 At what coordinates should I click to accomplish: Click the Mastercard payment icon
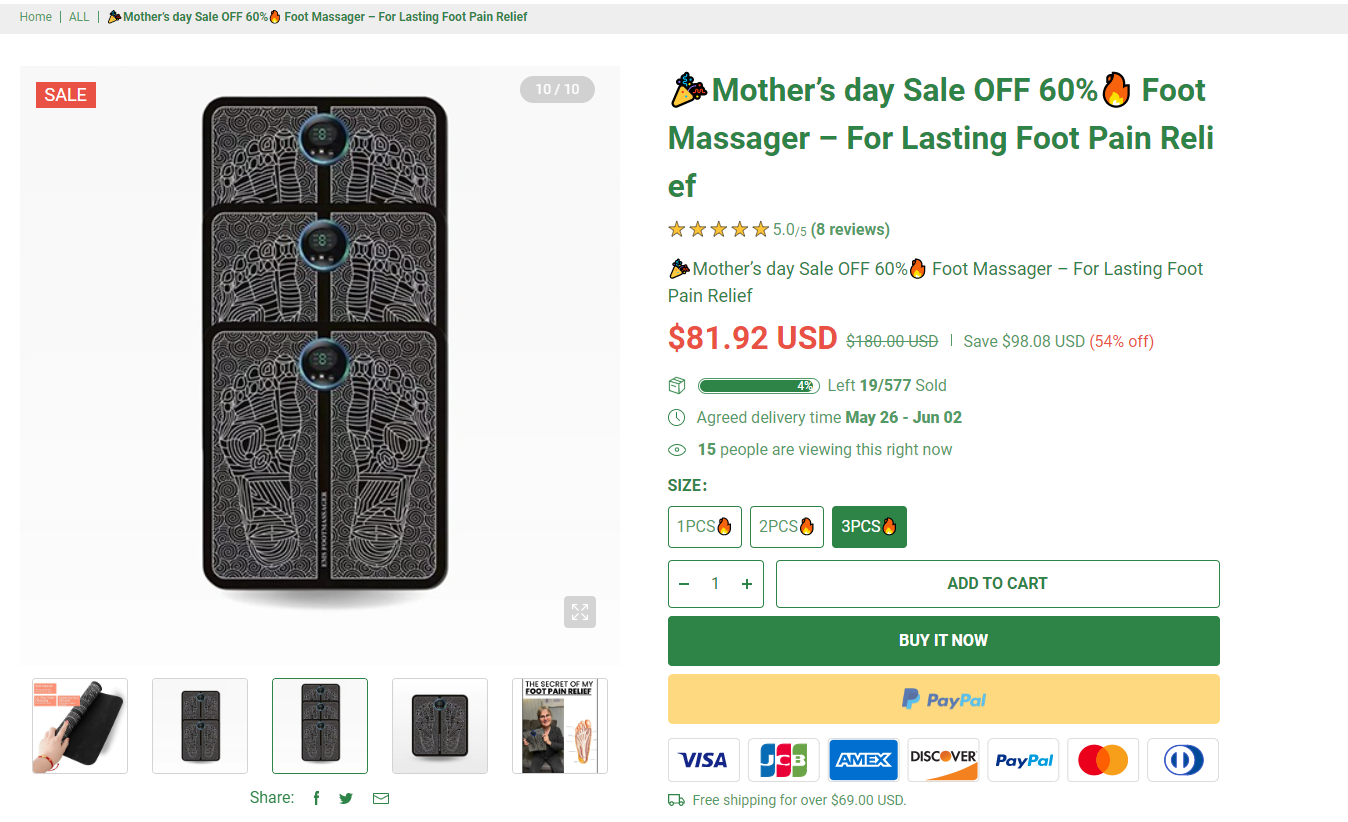(1103, 760)
